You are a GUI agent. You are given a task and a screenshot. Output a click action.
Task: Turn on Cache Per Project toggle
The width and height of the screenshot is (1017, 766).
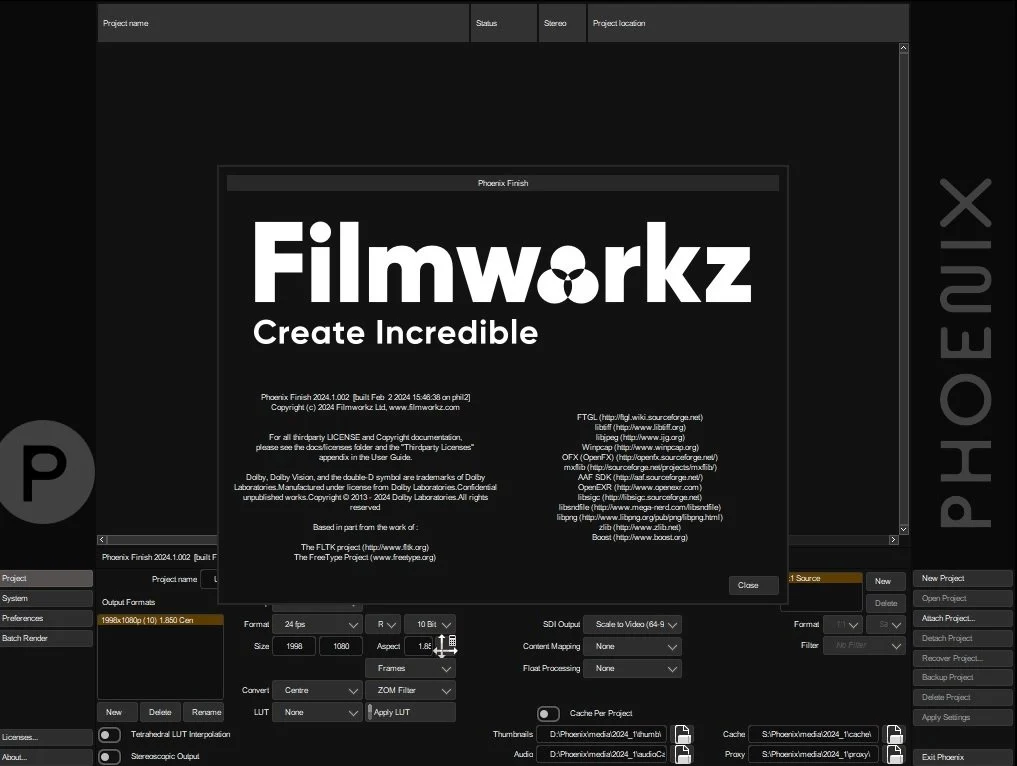tap(548, 714)
